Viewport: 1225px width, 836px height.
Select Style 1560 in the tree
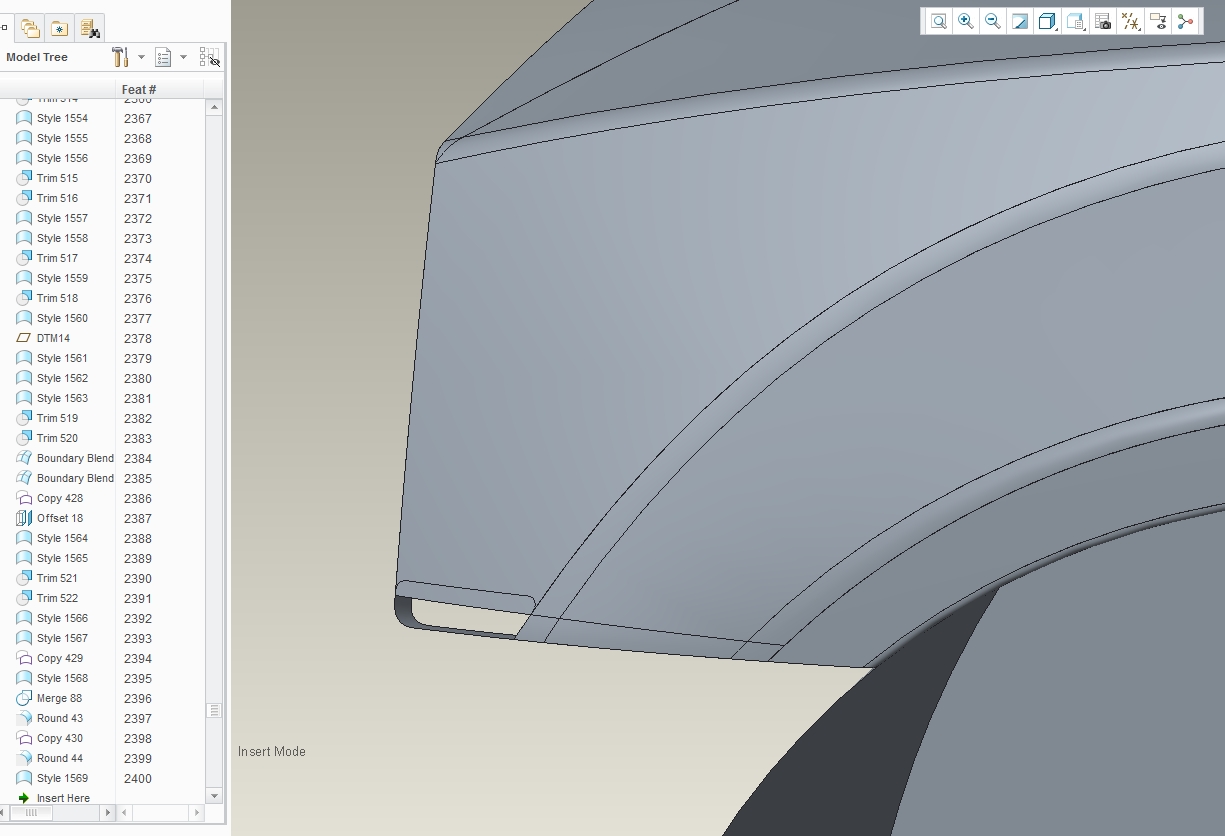[62, 318]
